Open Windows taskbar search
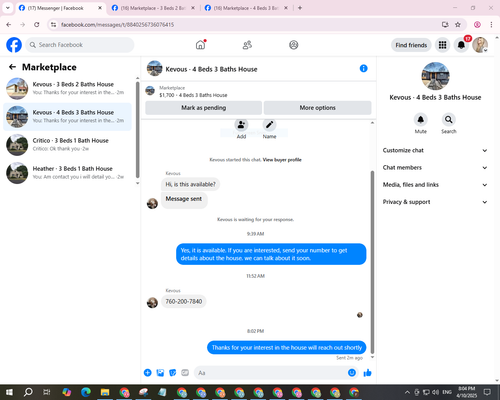500x400 pixels. click(x=28, y=392)
